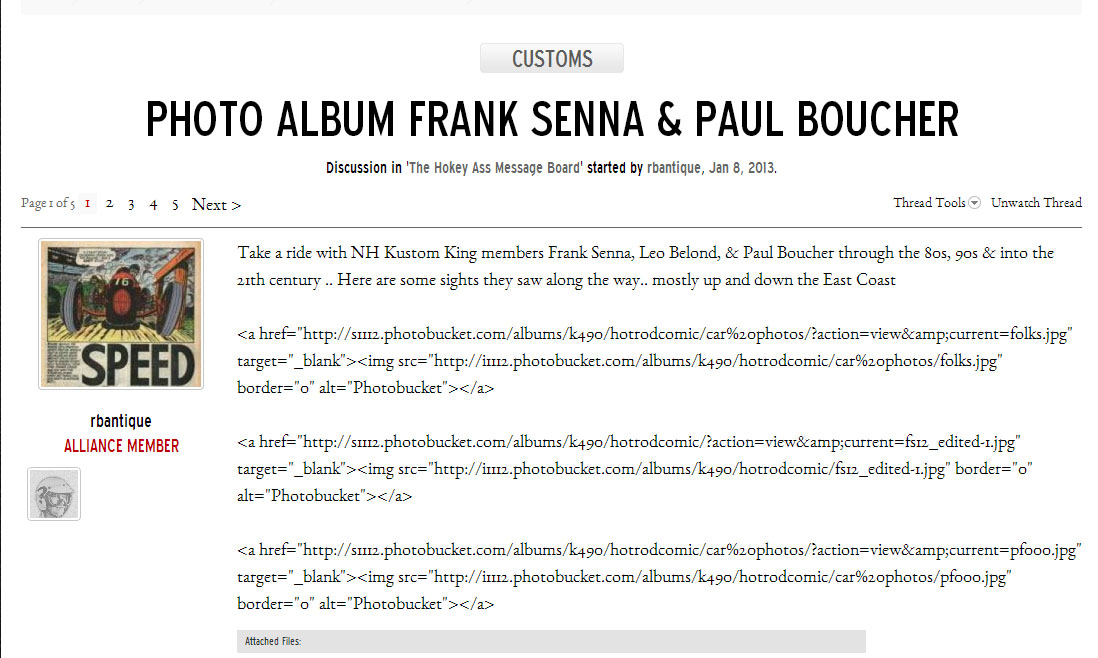1098x658 pixels.
Task: Click Unwatch Thread
Action: [1036, 203]
